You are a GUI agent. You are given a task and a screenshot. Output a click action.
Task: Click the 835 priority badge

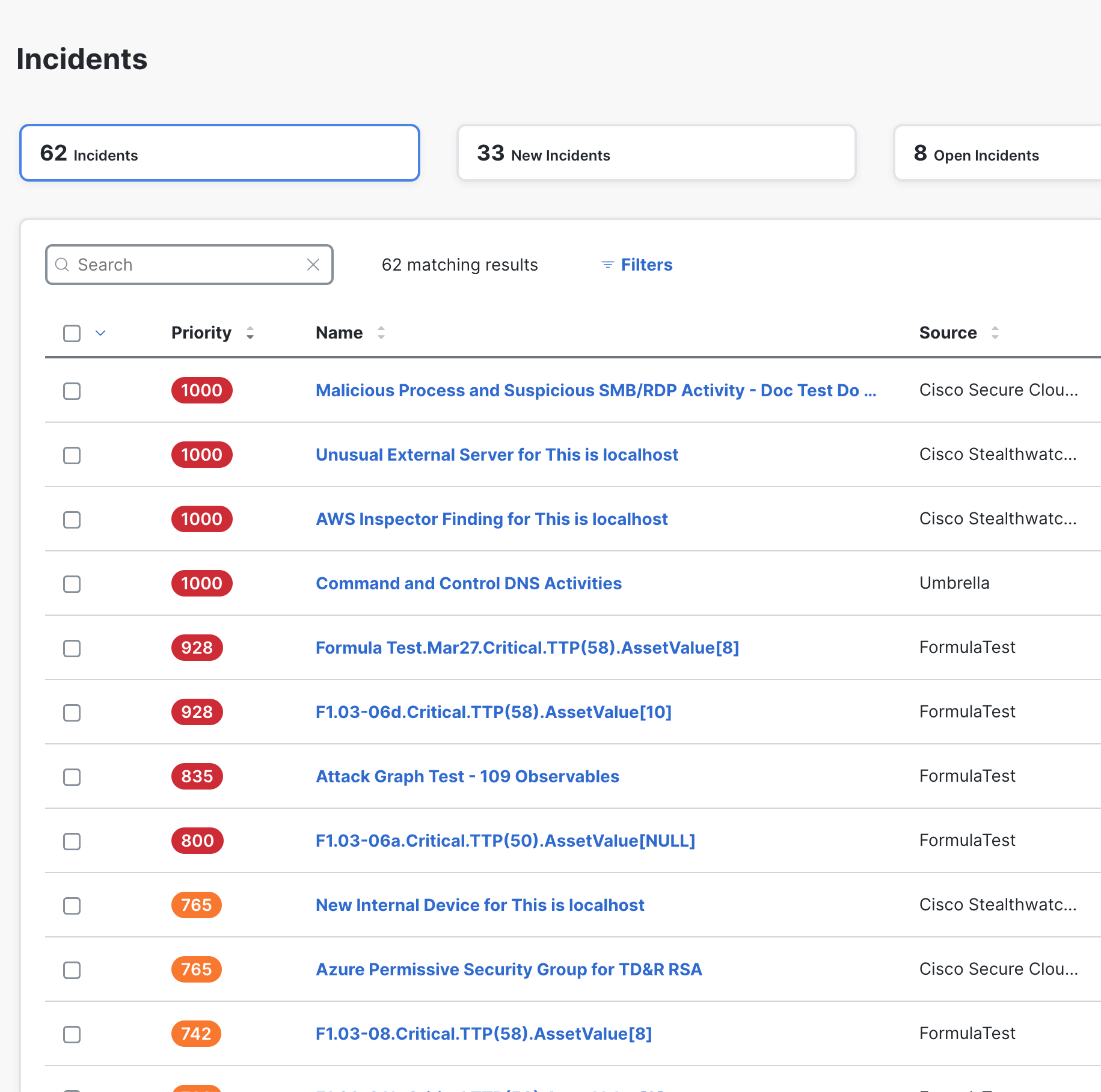coord(197,776)
